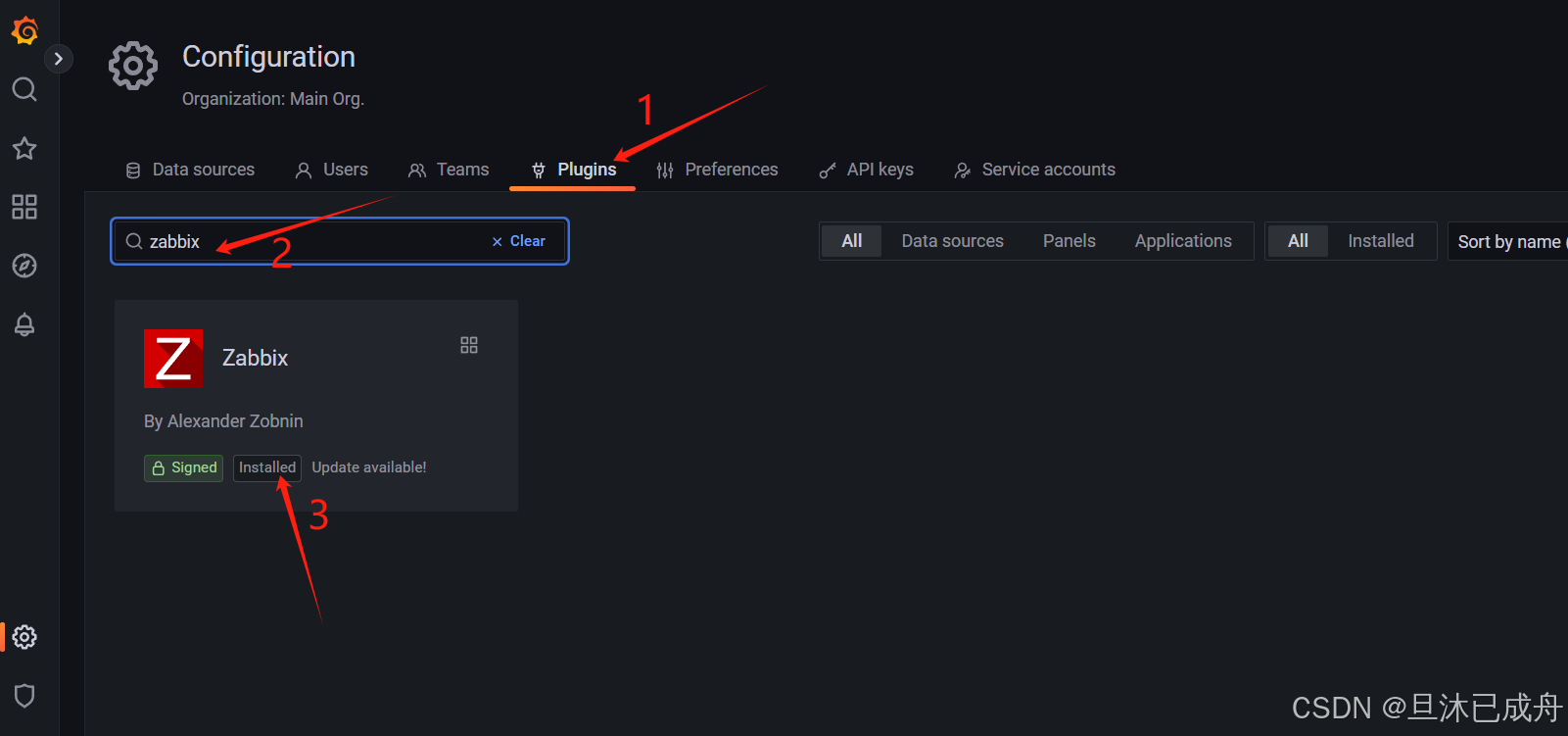Open the Zabbix plugin card

316,406
